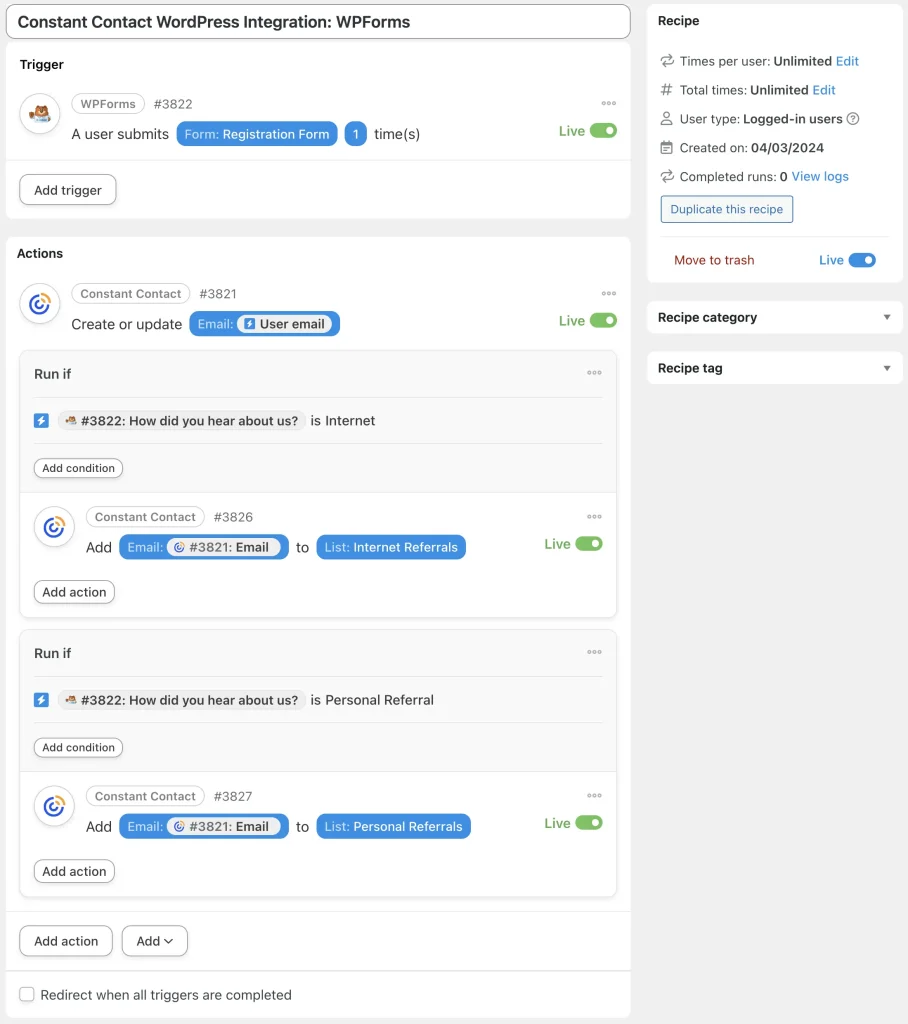
Task: Open View logs for completed runs
Action: click(818, 175)
